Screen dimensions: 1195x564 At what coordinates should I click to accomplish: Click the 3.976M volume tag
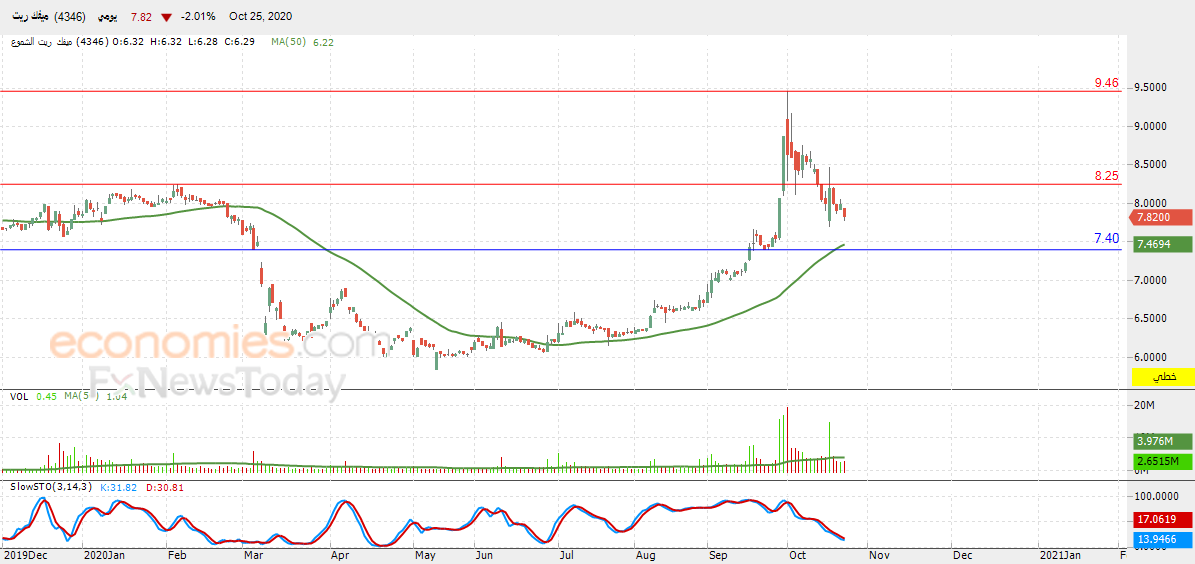pyautogui.click(x=1162, y=441)
